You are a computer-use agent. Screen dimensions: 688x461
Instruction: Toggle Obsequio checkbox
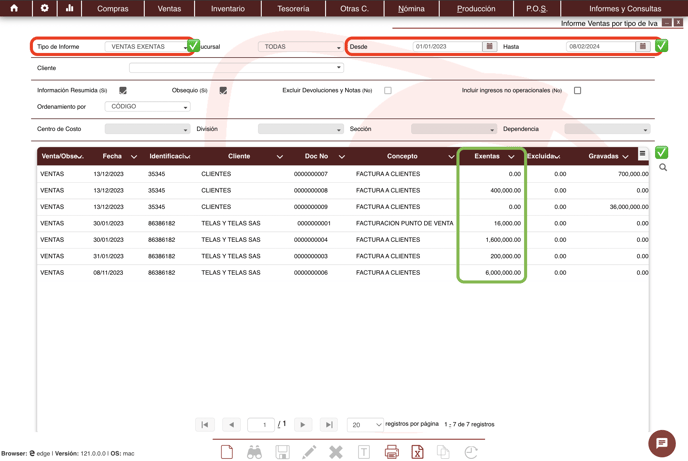coord(223,90)
